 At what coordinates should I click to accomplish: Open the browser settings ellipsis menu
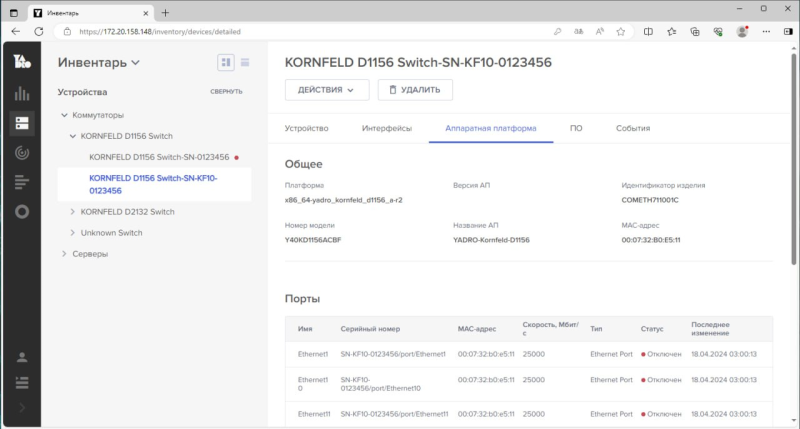766,32
